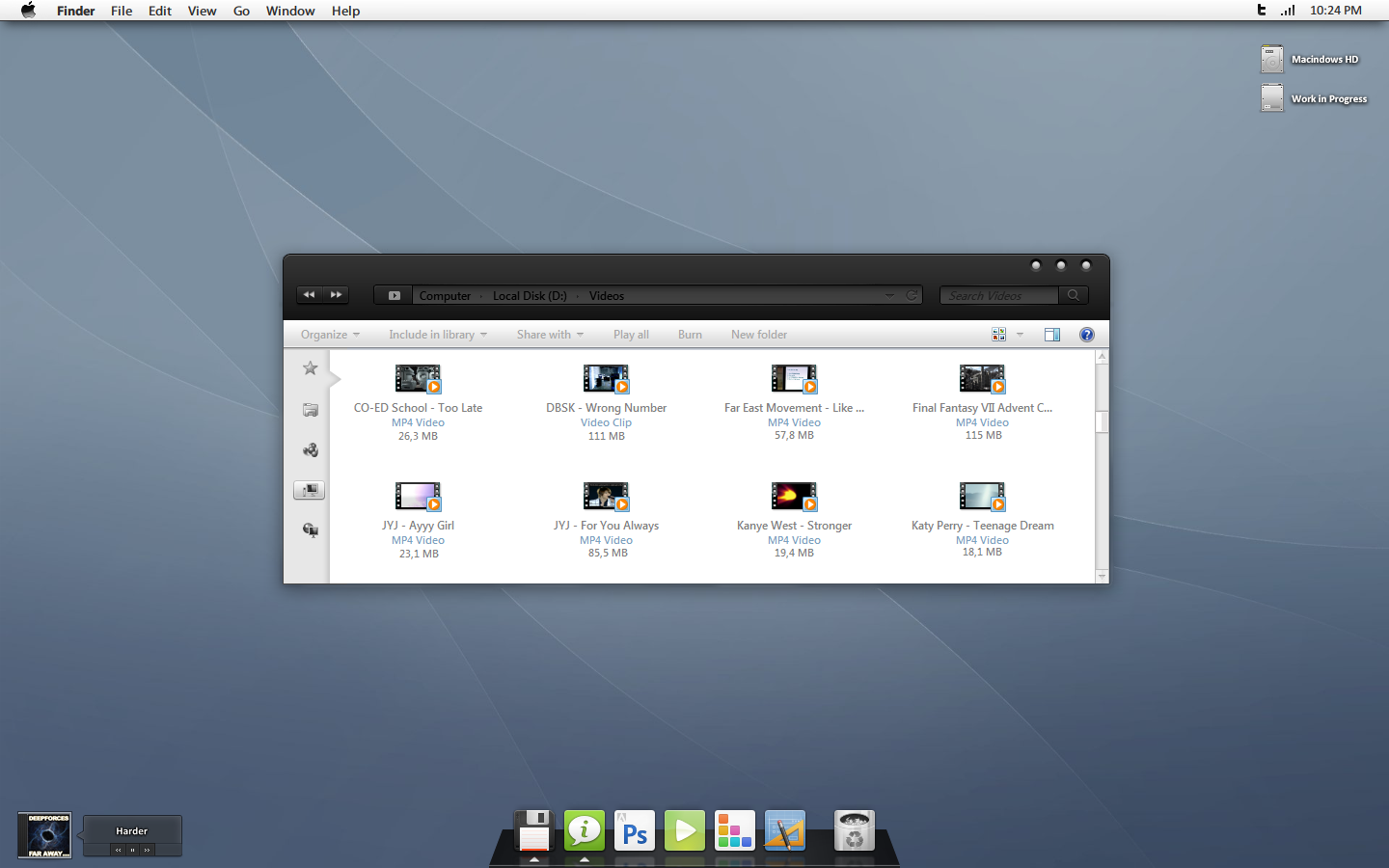Click scrollbar up arrow in Explorer window
Screen dimensions: 1389x868
1102,356
